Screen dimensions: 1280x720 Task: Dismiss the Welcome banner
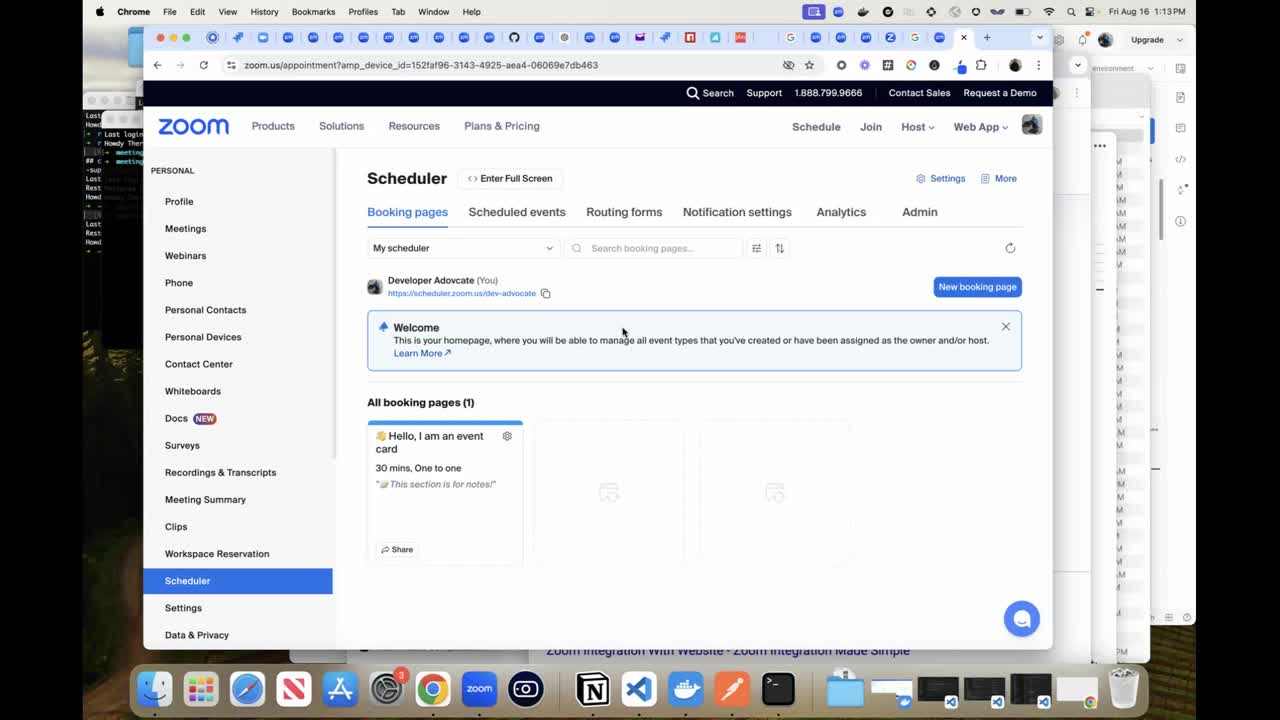point(1006,326)
